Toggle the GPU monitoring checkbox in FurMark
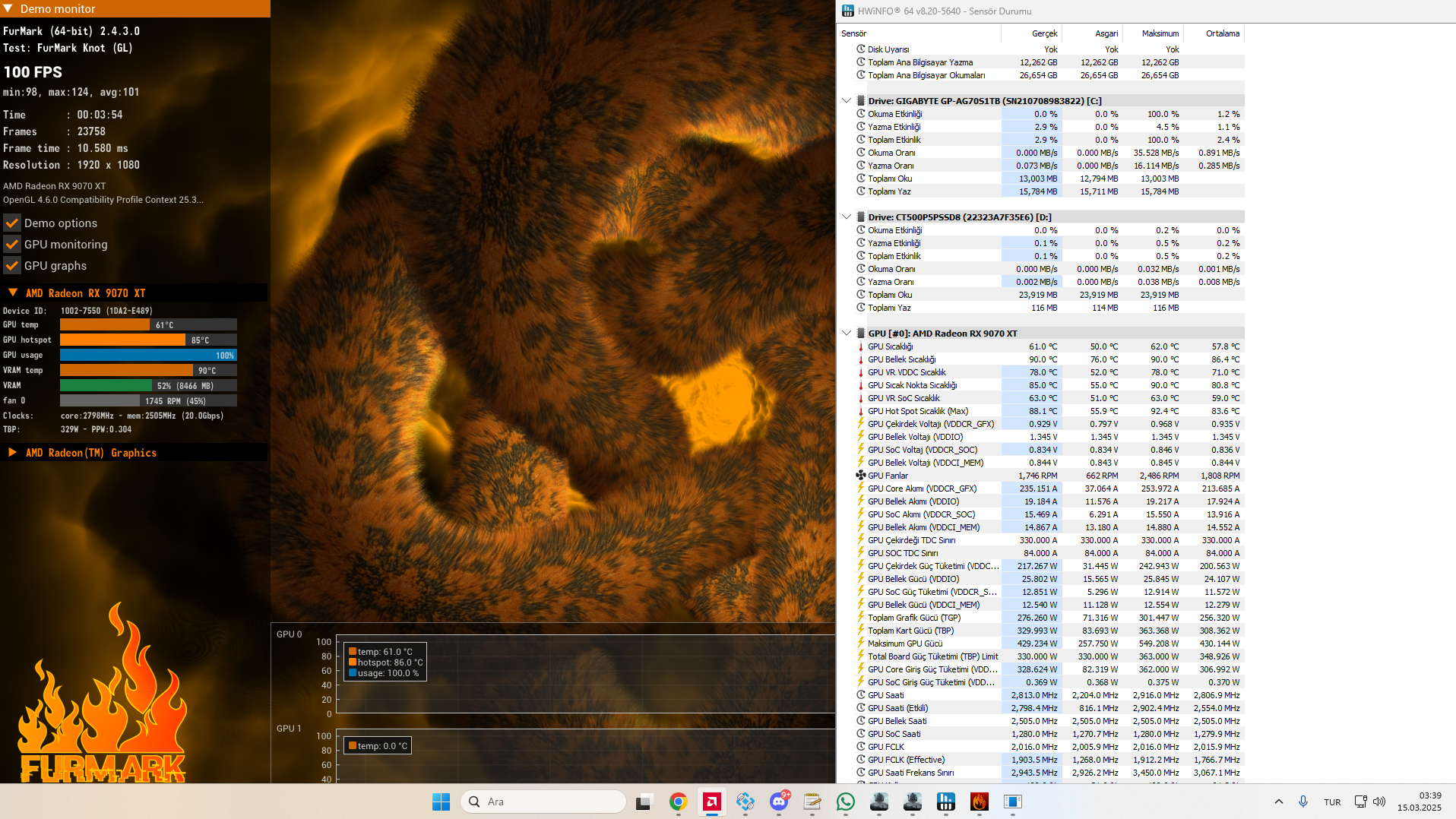 point(12,245)
